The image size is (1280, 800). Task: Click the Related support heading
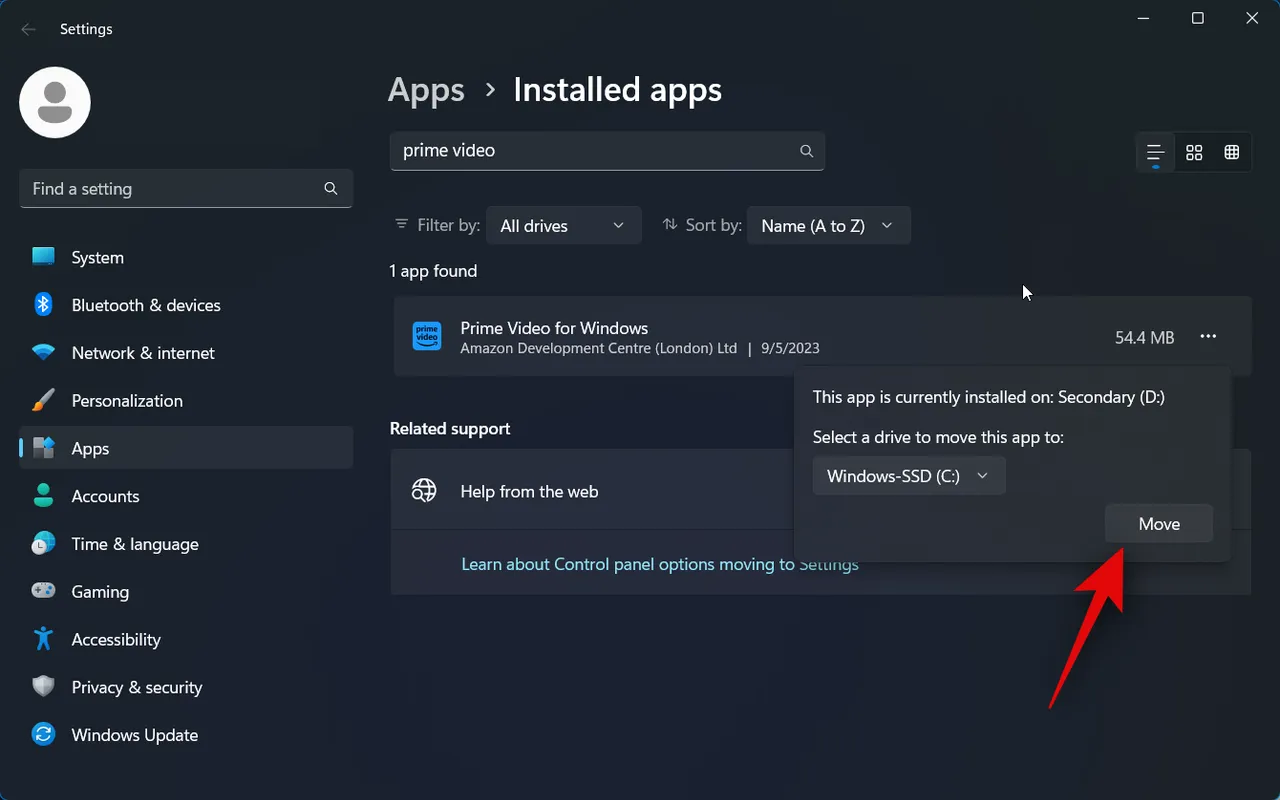tap(450, 428)
